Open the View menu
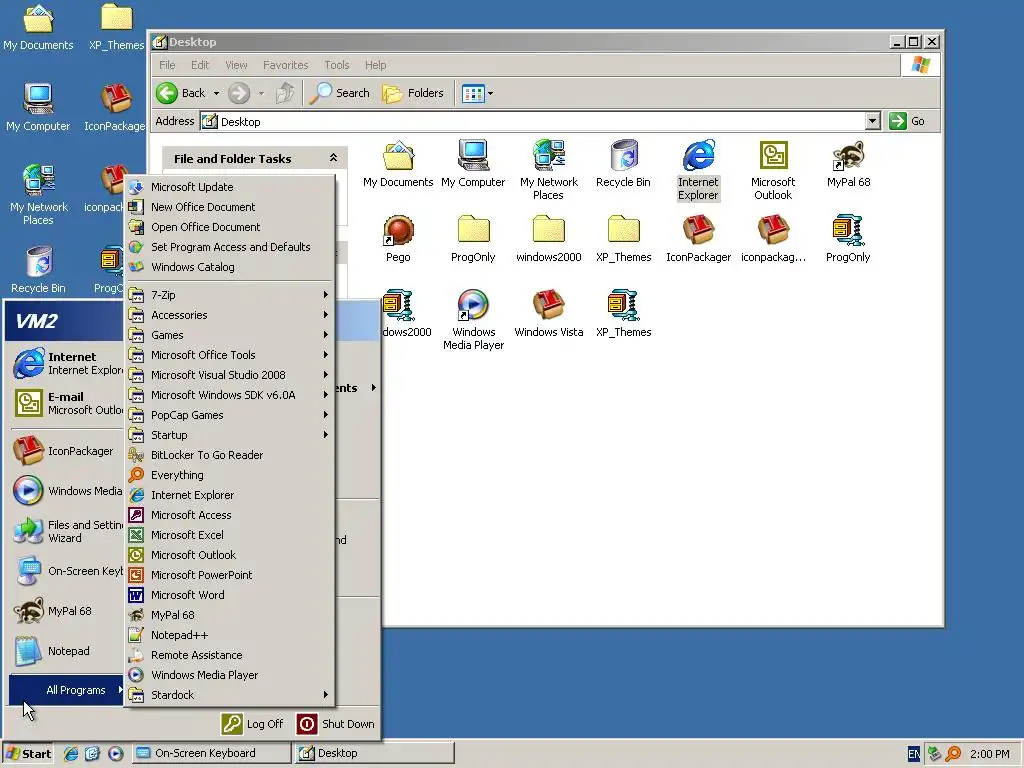Viewport: 1024px width, 768px height. (236, 65)
